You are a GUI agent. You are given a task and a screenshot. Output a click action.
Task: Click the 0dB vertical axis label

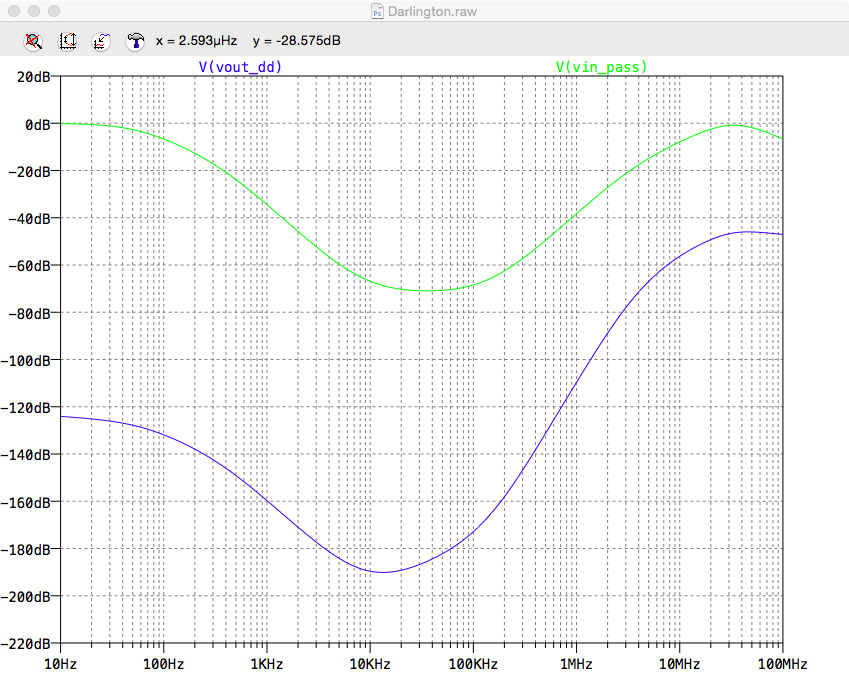pos(37,125)
